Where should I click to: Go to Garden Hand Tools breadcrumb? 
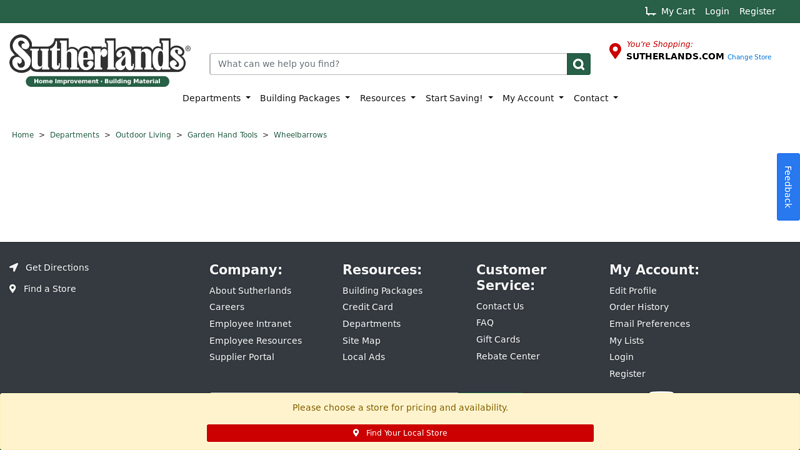(222, 135)
